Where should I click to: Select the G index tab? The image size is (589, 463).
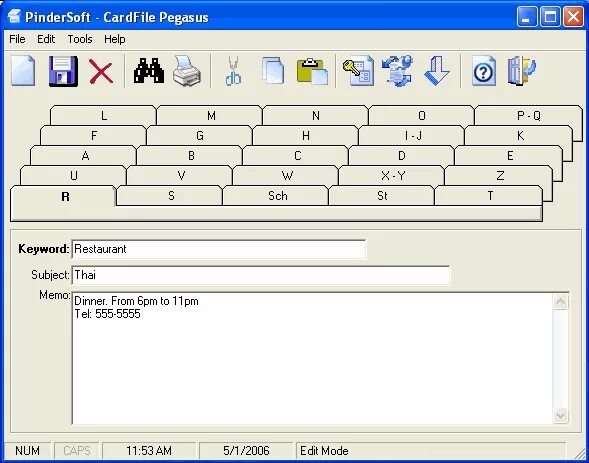pos(200,136)
